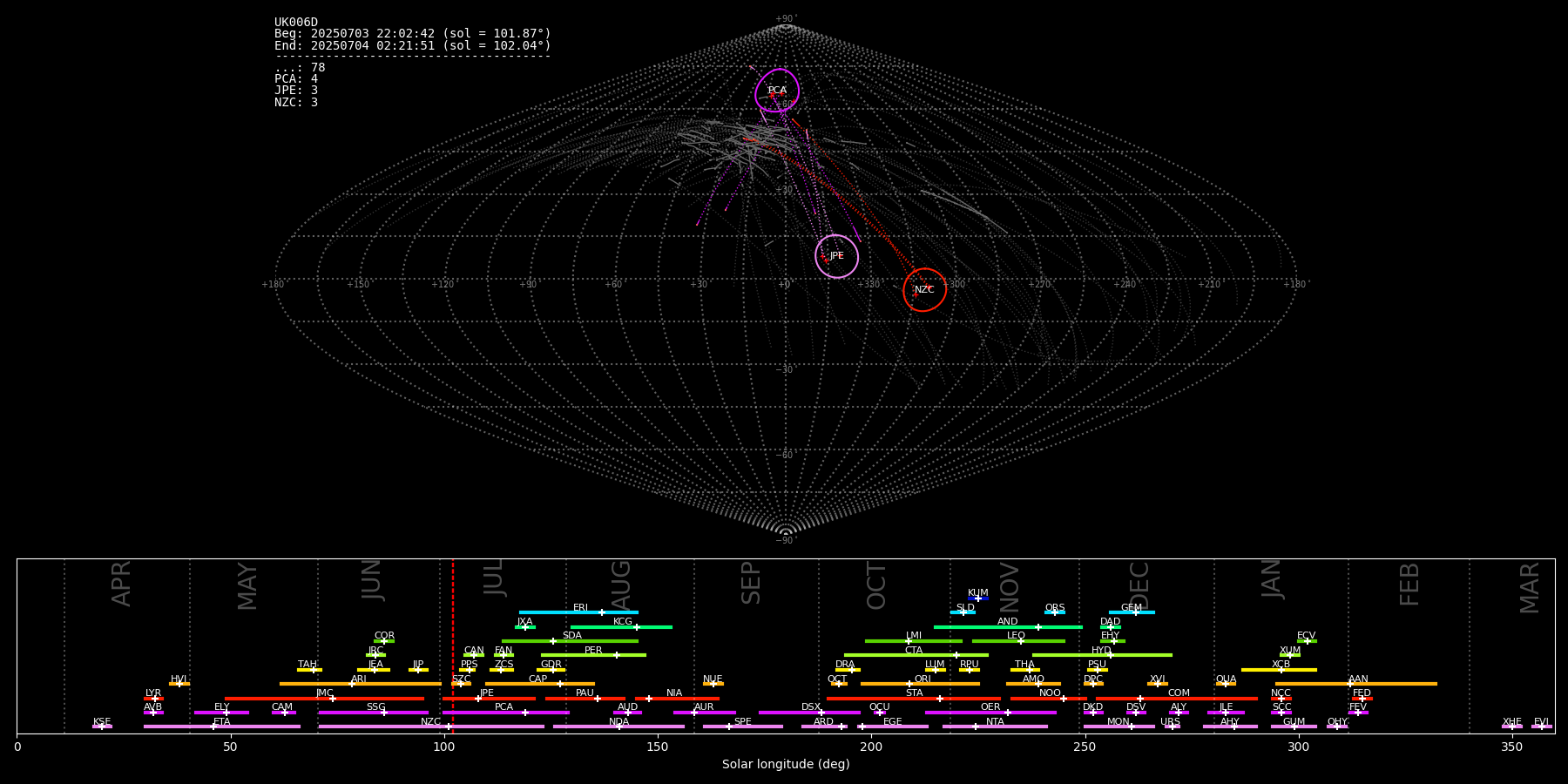The width and height of the screenshot is (1568, 784).
Task: Select the KSE shower bar in the timeline
Action: [x=102, y=727]
